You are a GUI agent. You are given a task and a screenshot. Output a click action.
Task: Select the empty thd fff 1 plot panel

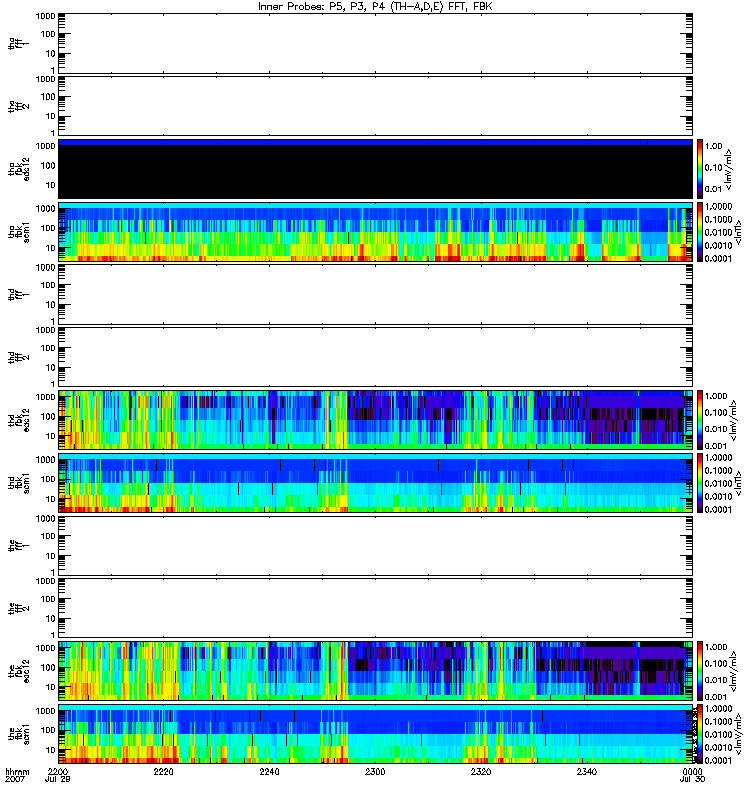375,294
